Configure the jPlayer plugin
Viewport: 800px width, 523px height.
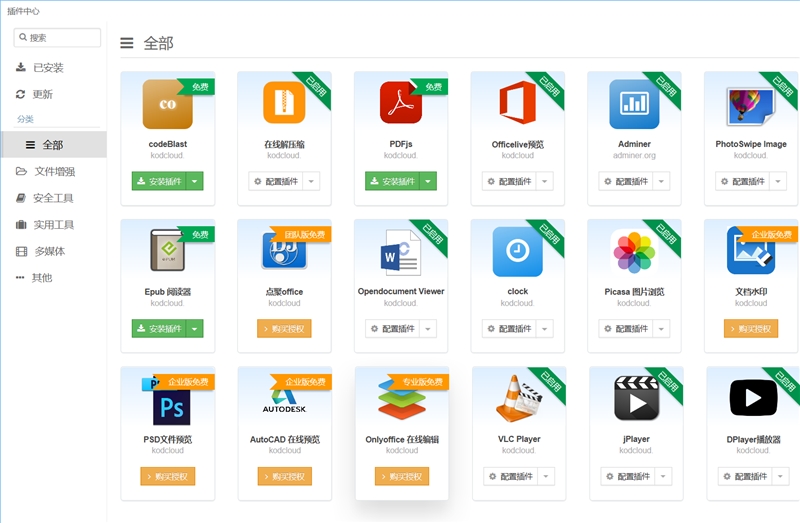[628, 476]
